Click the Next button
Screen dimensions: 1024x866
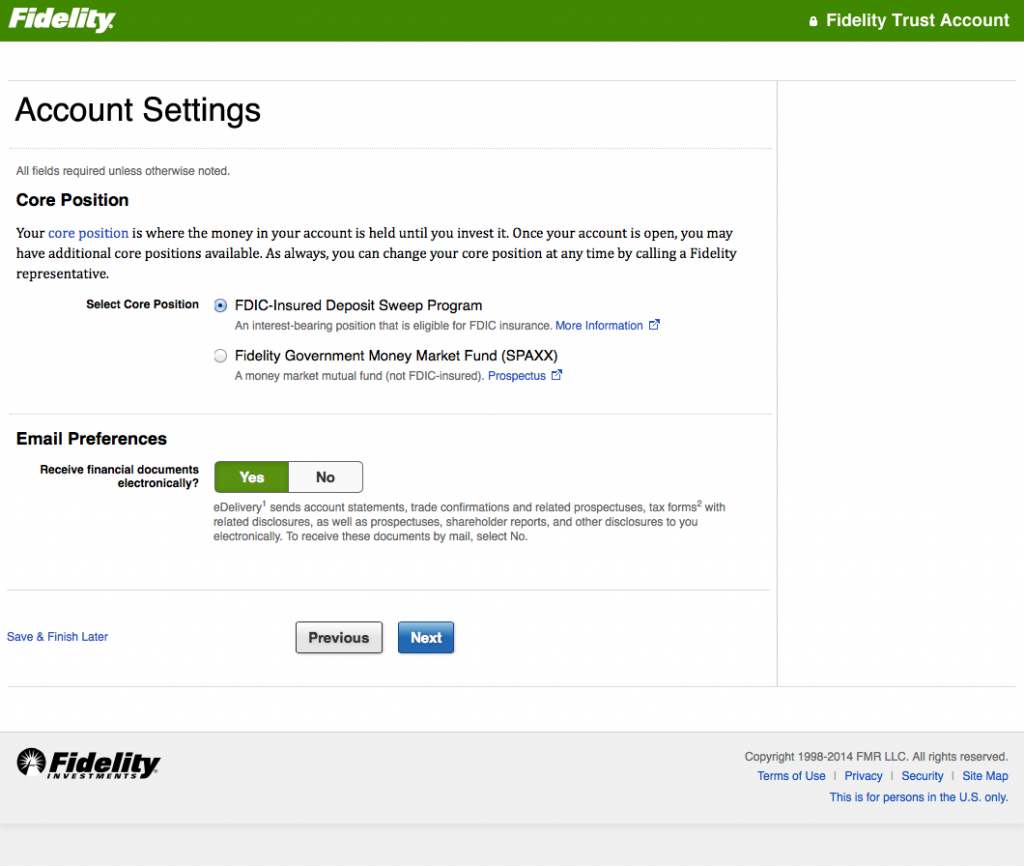click(426, 638)
